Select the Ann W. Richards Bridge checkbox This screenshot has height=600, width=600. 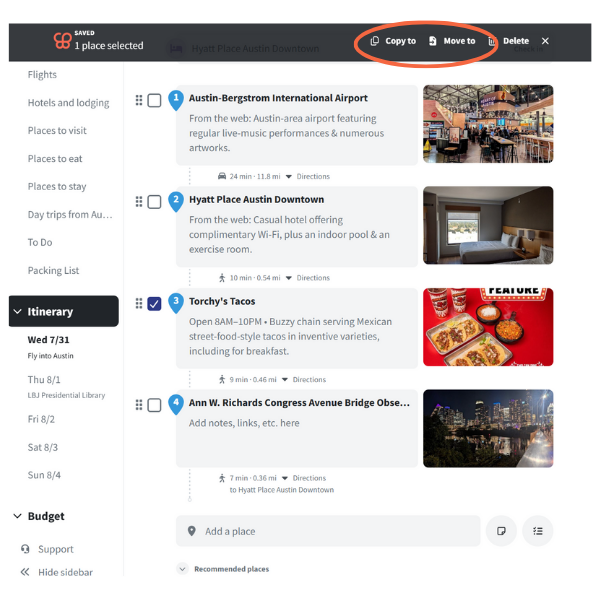click(x=155, y=405)
